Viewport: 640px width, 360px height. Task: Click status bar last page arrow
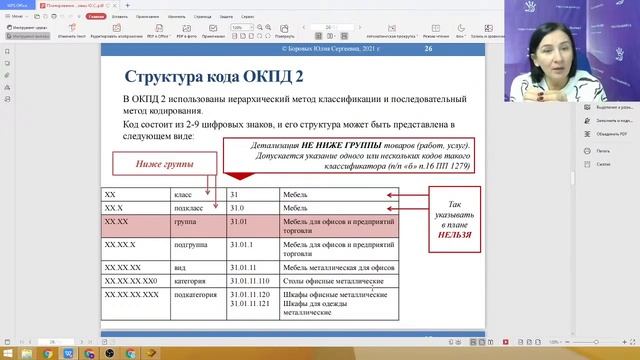[90, 342]
